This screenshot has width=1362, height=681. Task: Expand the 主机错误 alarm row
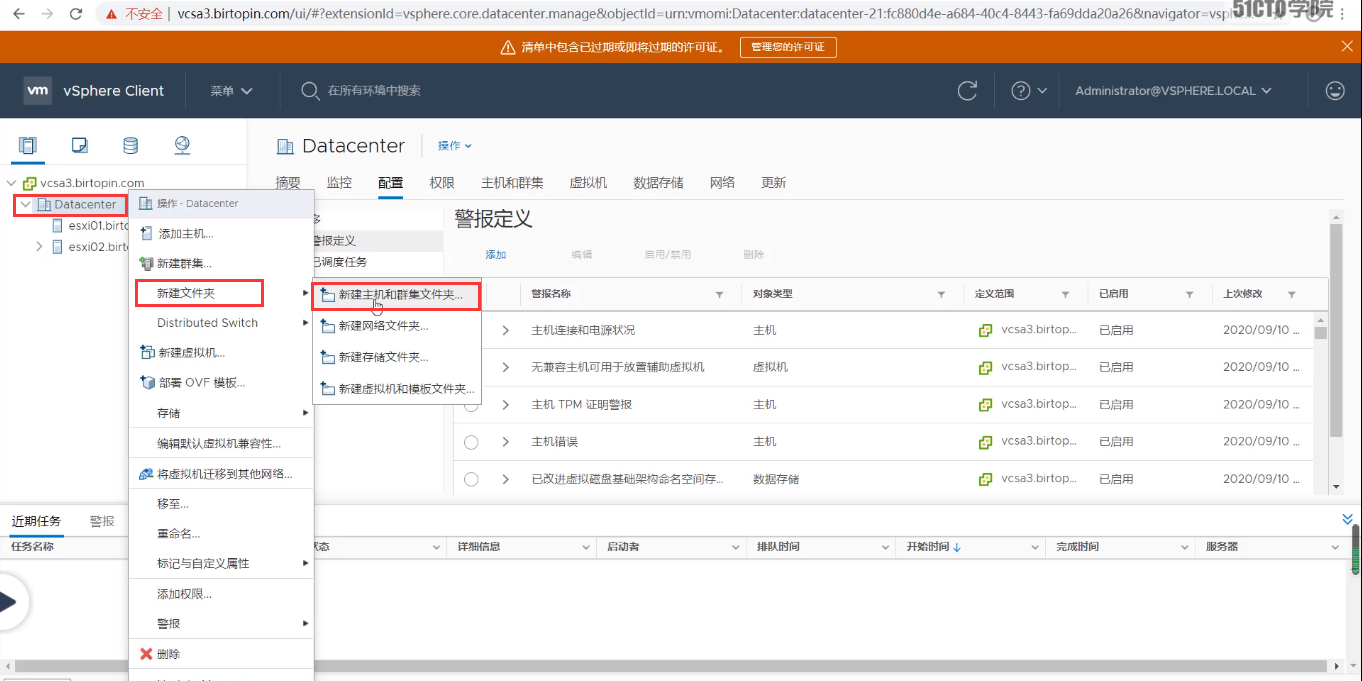coord(506,442)
